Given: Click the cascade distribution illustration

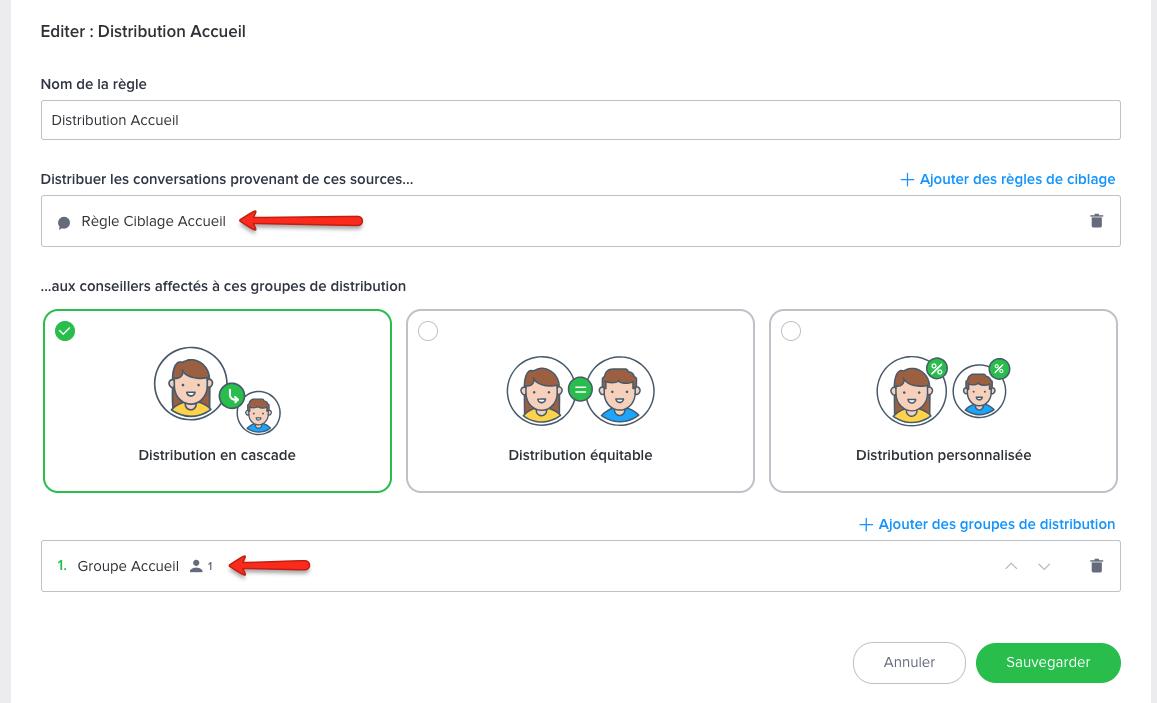Looking at the screenshot, I should (x=217, y=391).
